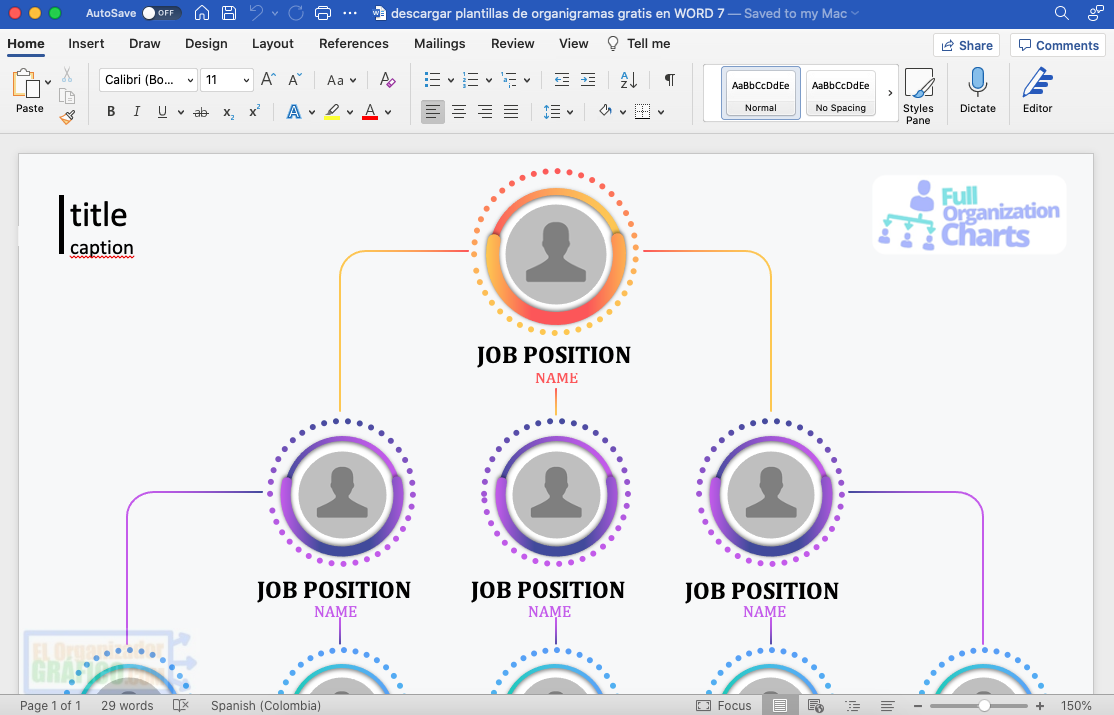Toggle show paragraph marks

pyautogui.click(x=669, y=80)
